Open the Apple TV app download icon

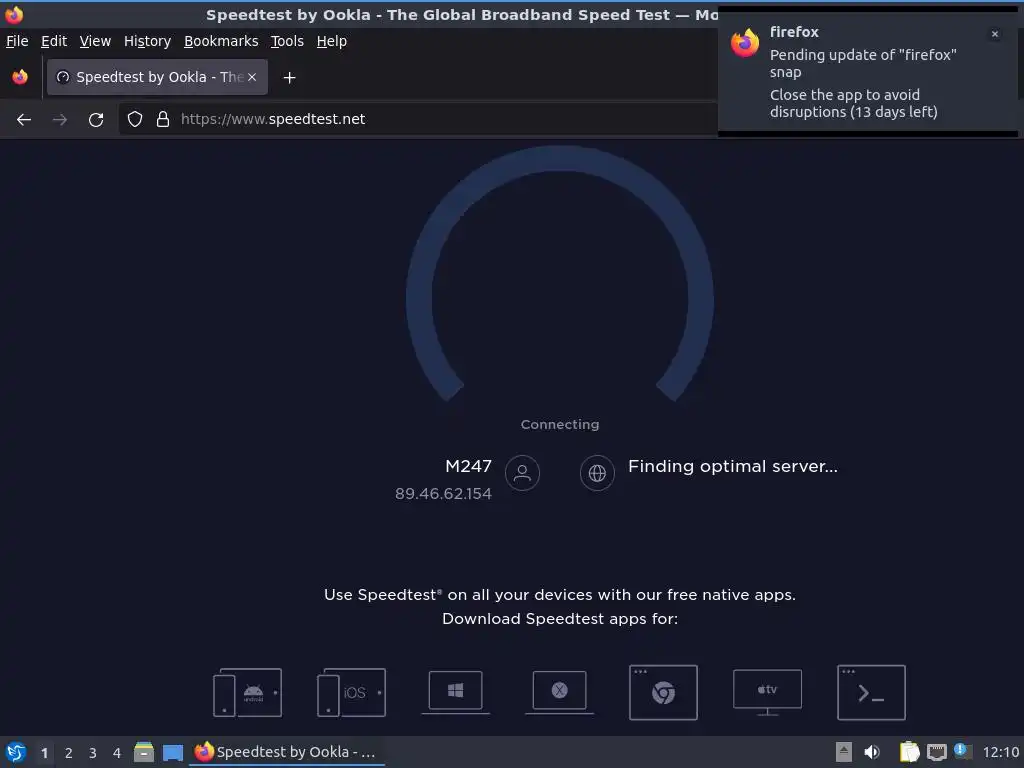pos(767,692)
